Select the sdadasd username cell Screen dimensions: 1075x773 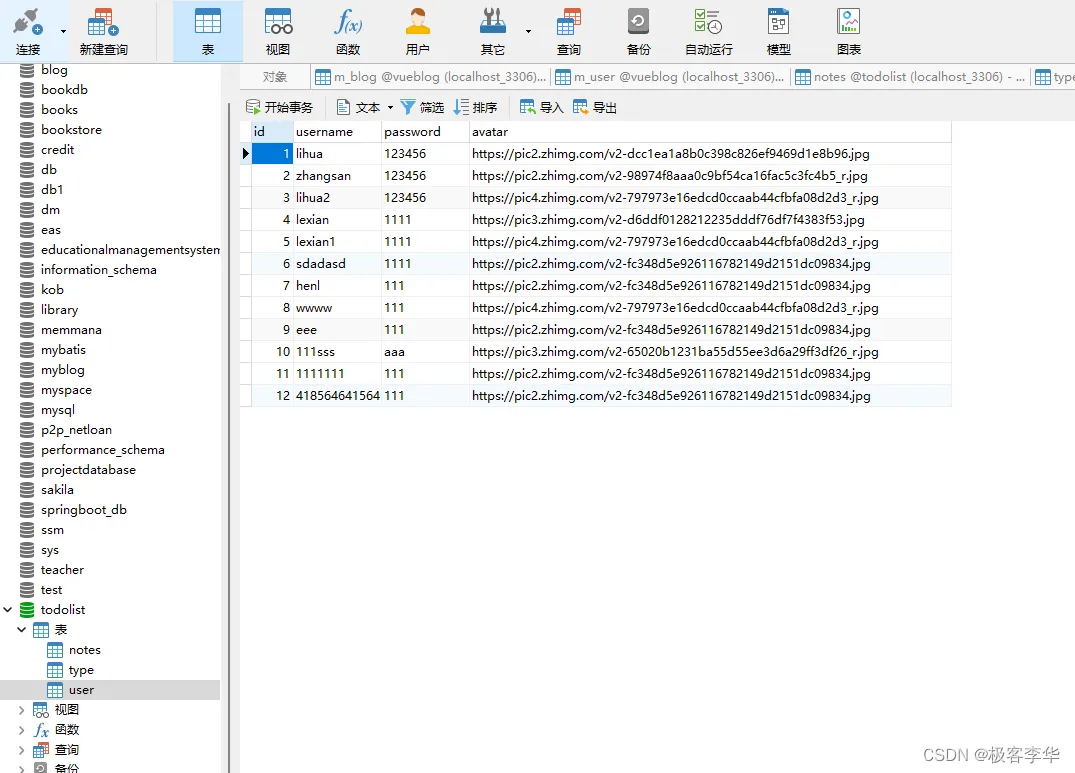click(x=337, y=263)
